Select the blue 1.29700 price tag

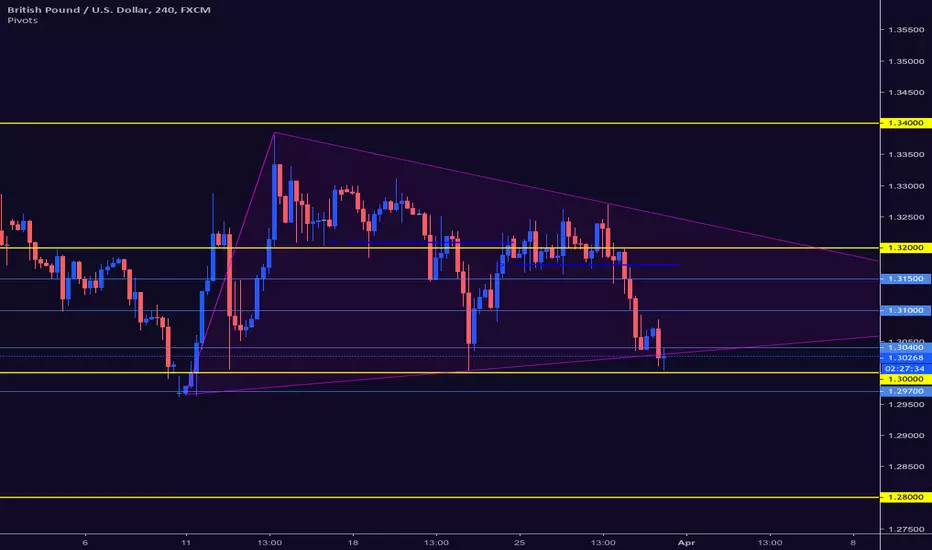click(x=906, y=391)
